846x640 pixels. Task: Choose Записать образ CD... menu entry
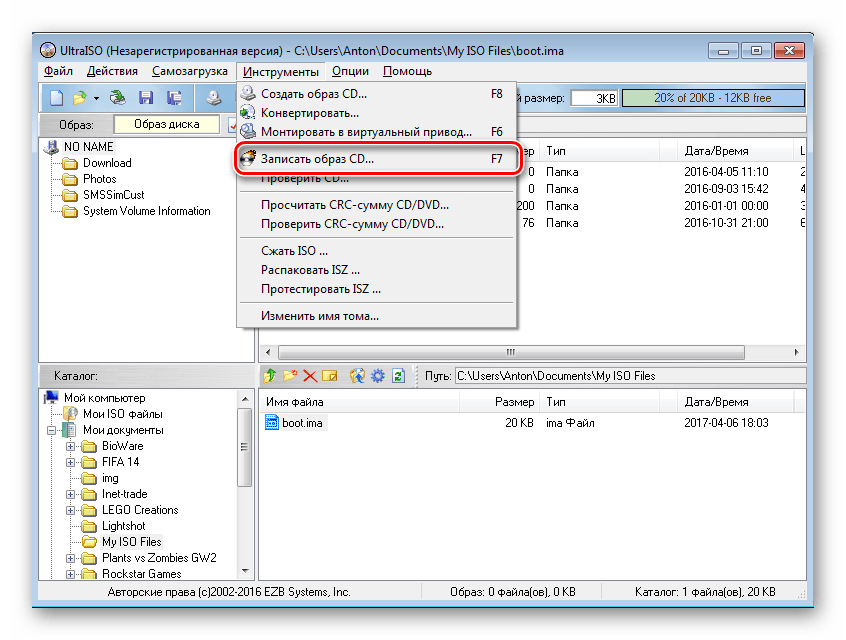click(x=377, y=159)
